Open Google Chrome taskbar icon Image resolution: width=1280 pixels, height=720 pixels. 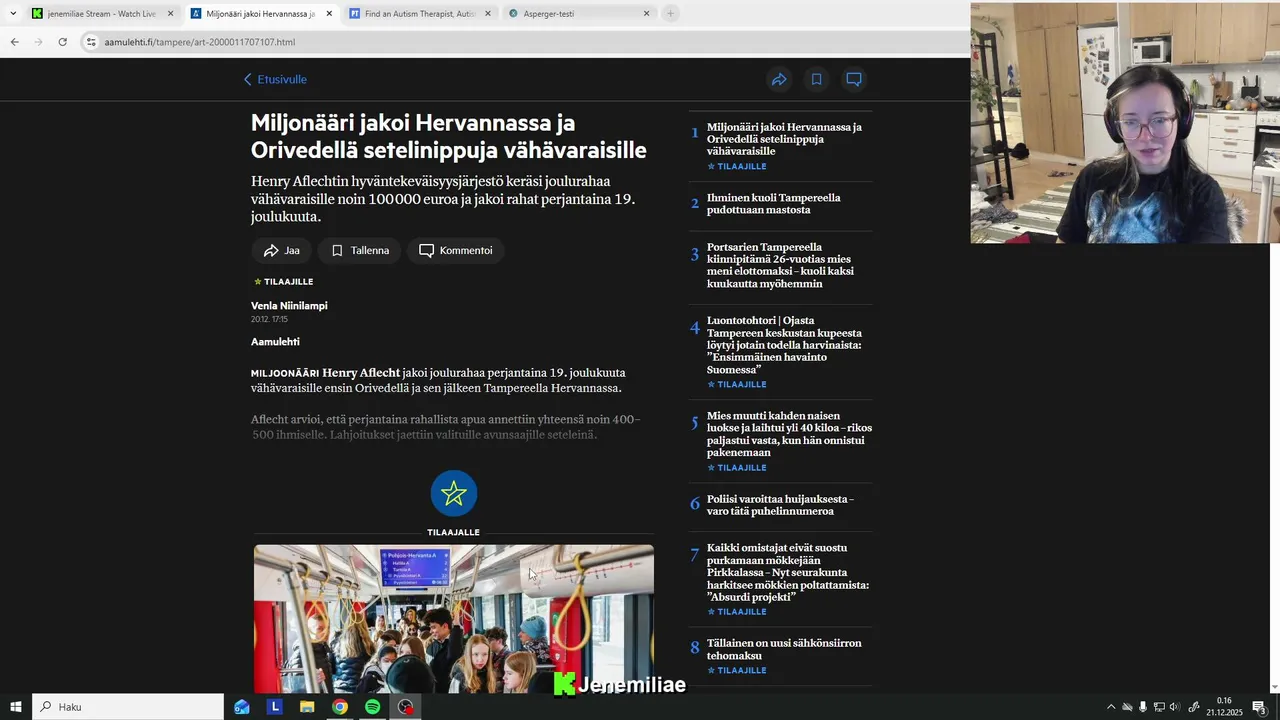[340, 707]
